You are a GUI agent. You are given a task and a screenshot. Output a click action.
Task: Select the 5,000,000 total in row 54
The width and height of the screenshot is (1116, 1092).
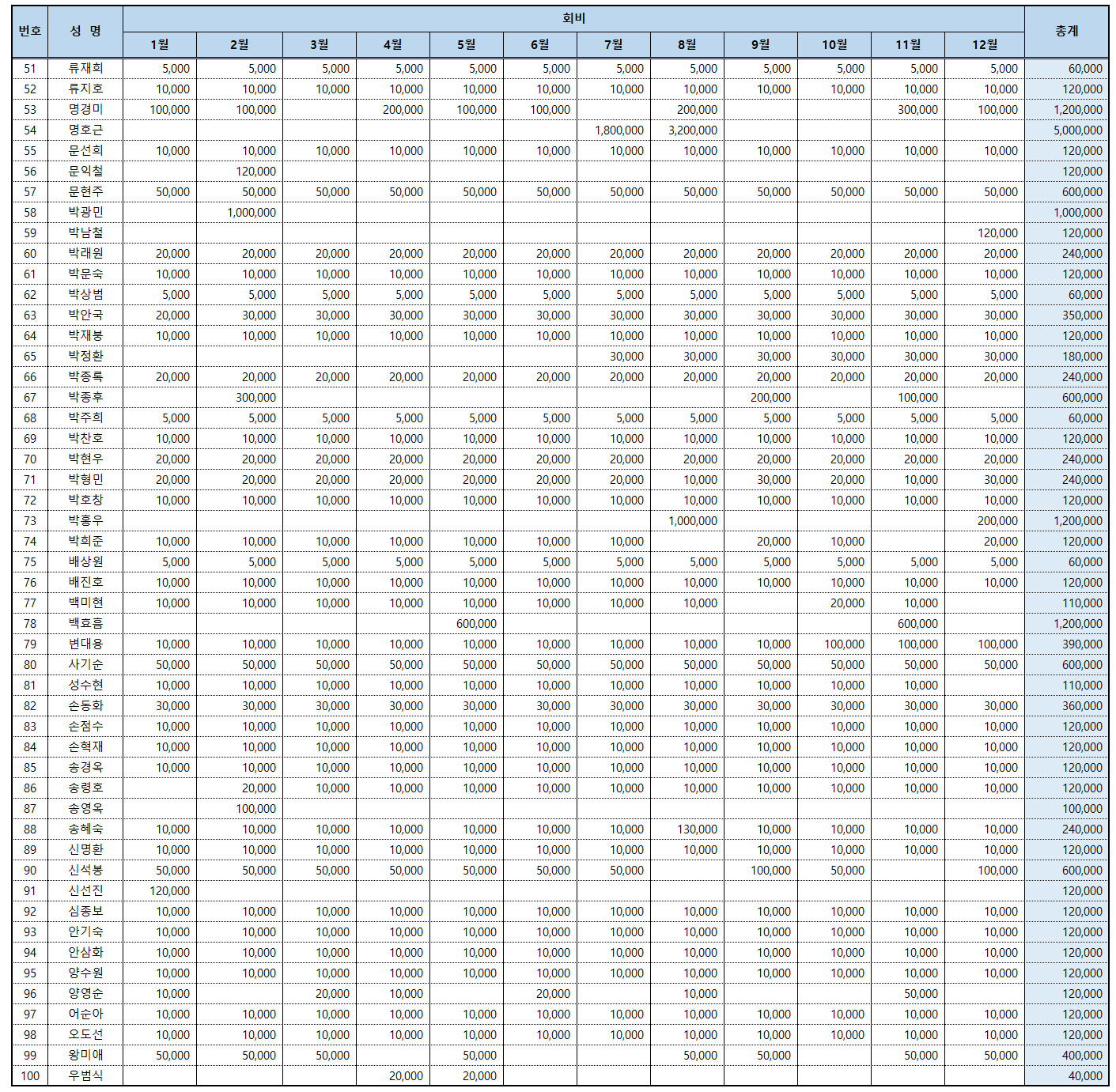pos(1076,130)
